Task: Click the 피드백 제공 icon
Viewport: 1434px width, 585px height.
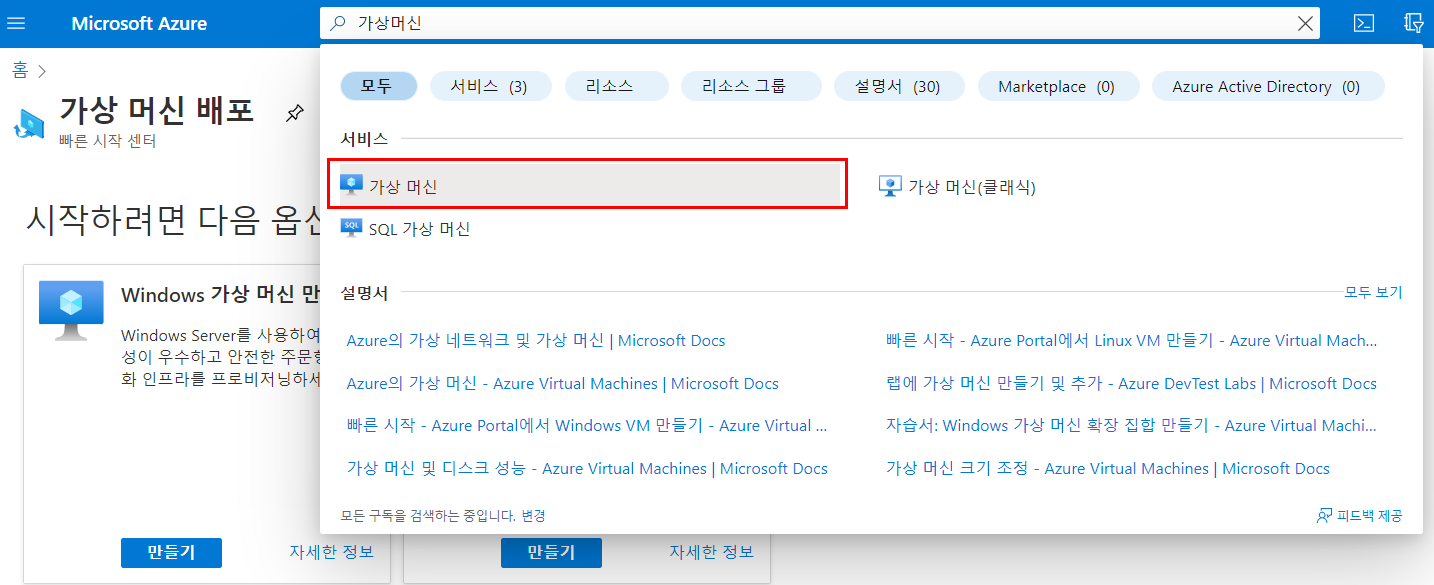Action: coord(1325,516)
